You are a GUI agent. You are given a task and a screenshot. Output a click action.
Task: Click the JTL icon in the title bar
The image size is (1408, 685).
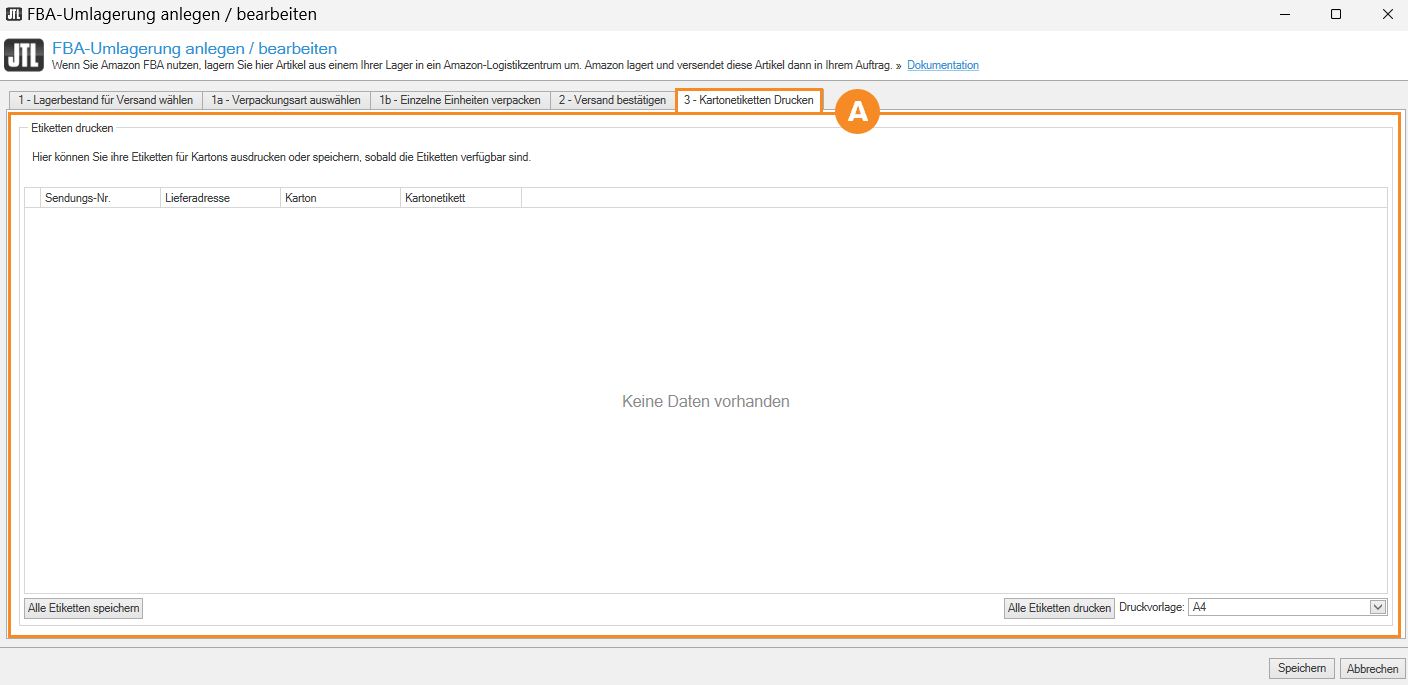pos(14,15)
